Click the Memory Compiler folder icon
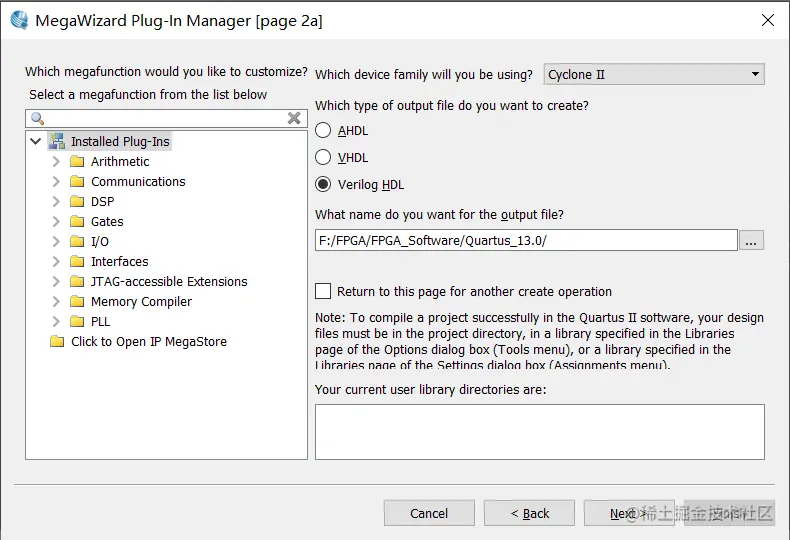 tap(77, 301)
